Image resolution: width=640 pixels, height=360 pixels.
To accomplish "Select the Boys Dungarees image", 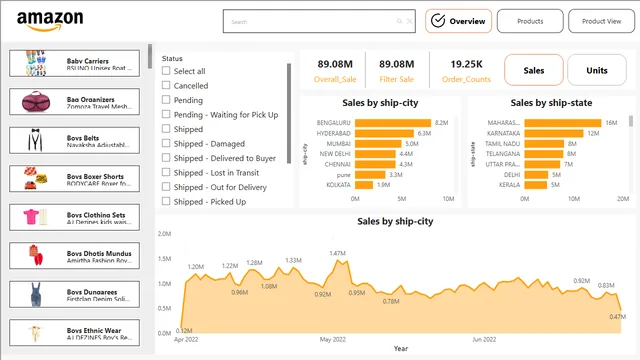I will [36, 294].
